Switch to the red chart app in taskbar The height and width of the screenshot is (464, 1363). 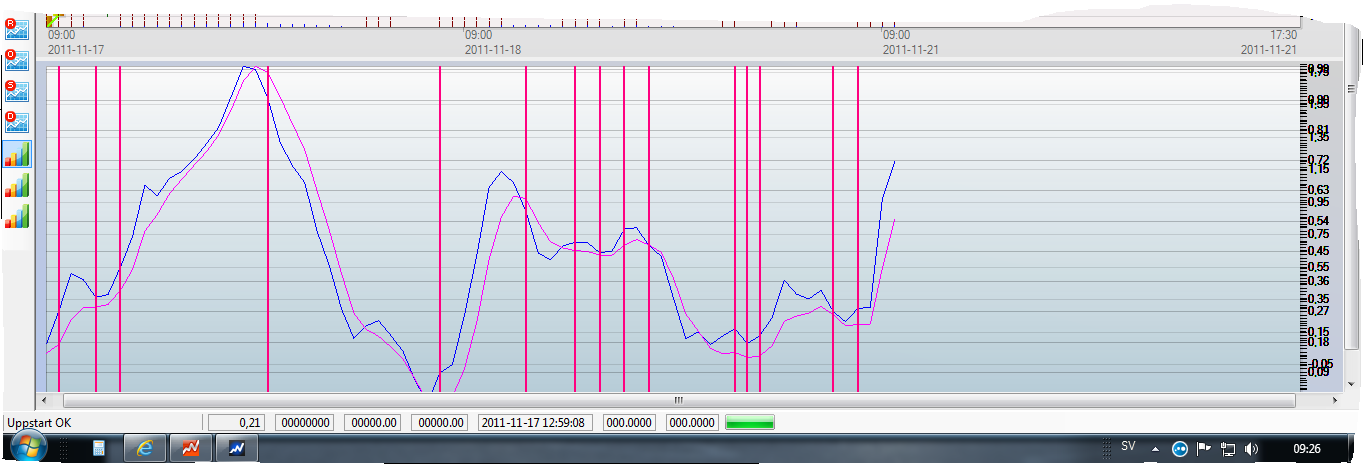[x=190, y=449]
